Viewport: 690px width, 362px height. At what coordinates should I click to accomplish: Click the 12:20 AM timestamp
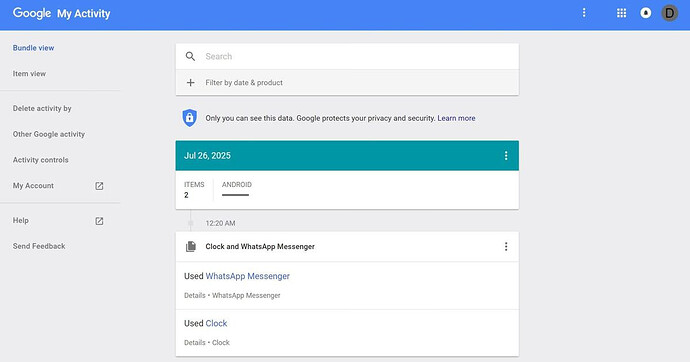(220, 223)
